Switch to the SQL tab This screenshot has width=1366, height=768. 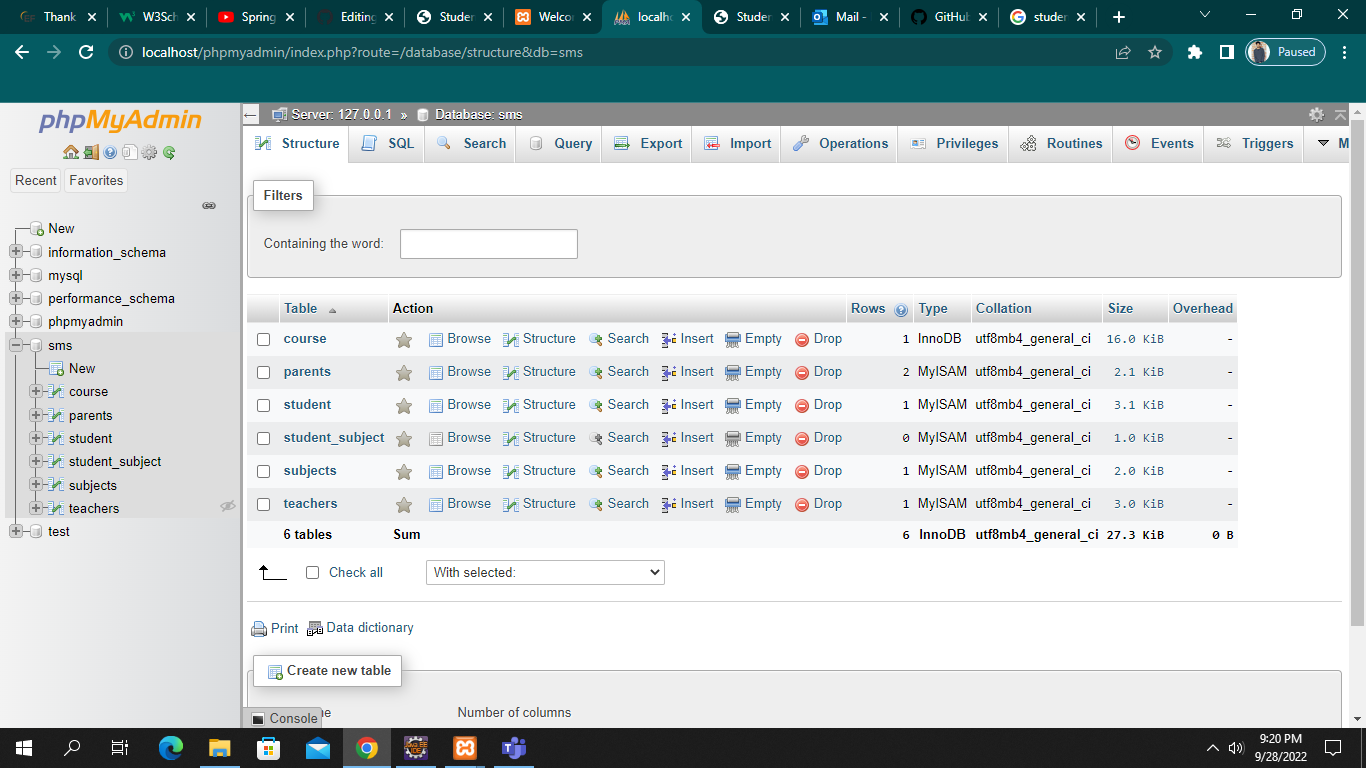pyautogui.click(x=387, y=143)
